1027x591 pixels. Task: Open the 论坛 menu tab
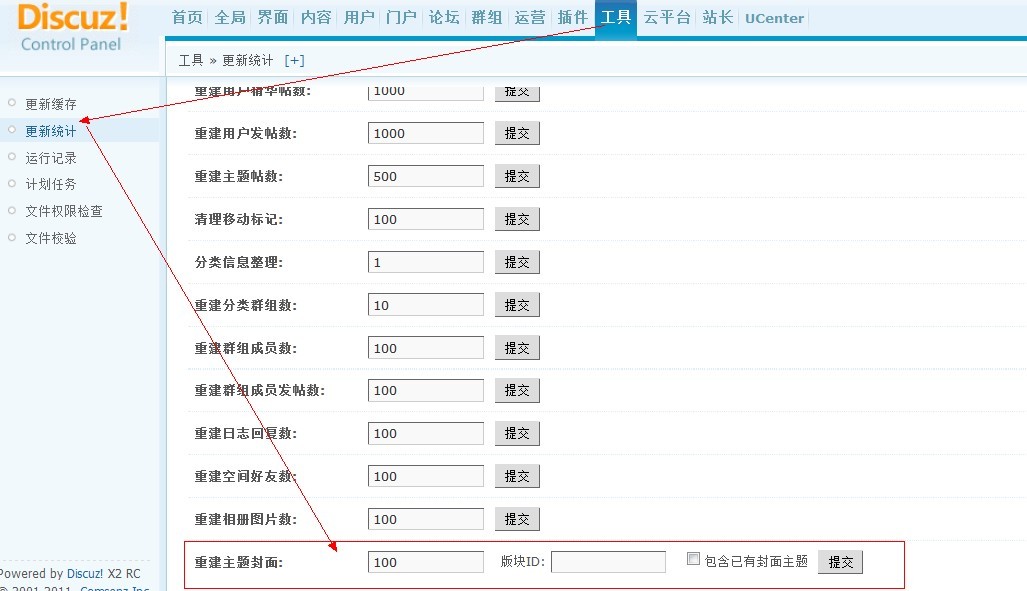pos(444,17)
